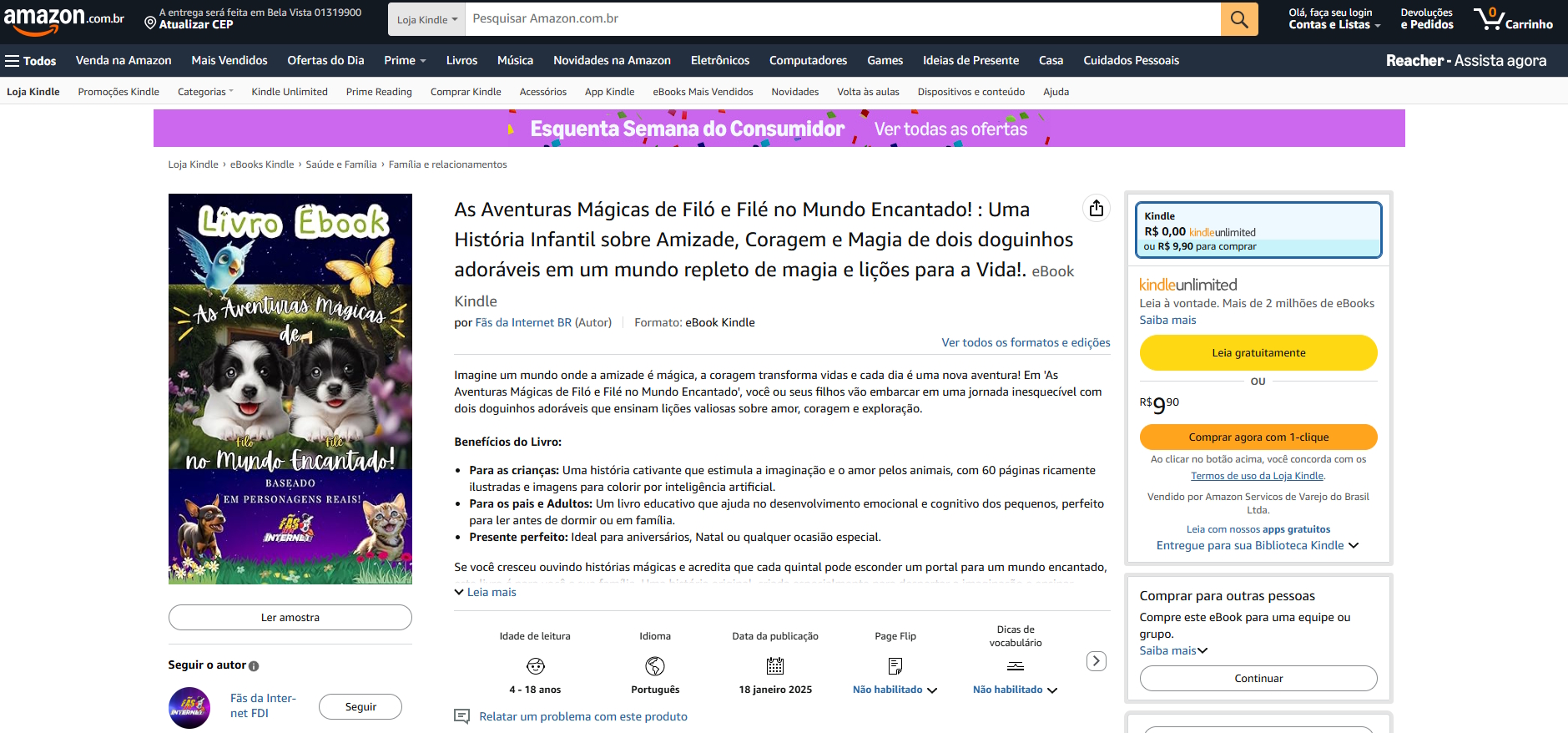The height and width of the screenshot is (733, 1568).
Task: Click Comprar agora com 1-clique
Action: [1258, 437]
